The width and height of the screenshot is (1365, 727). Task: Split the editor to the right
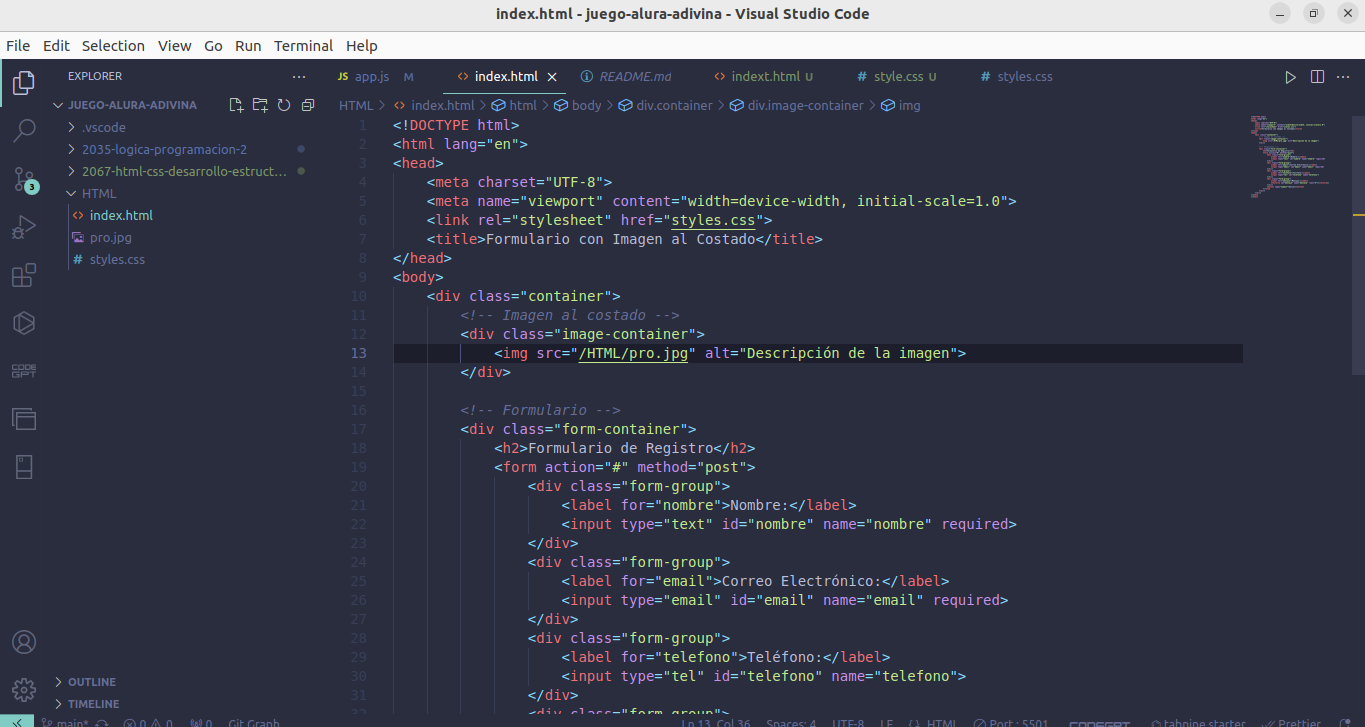1317,76
